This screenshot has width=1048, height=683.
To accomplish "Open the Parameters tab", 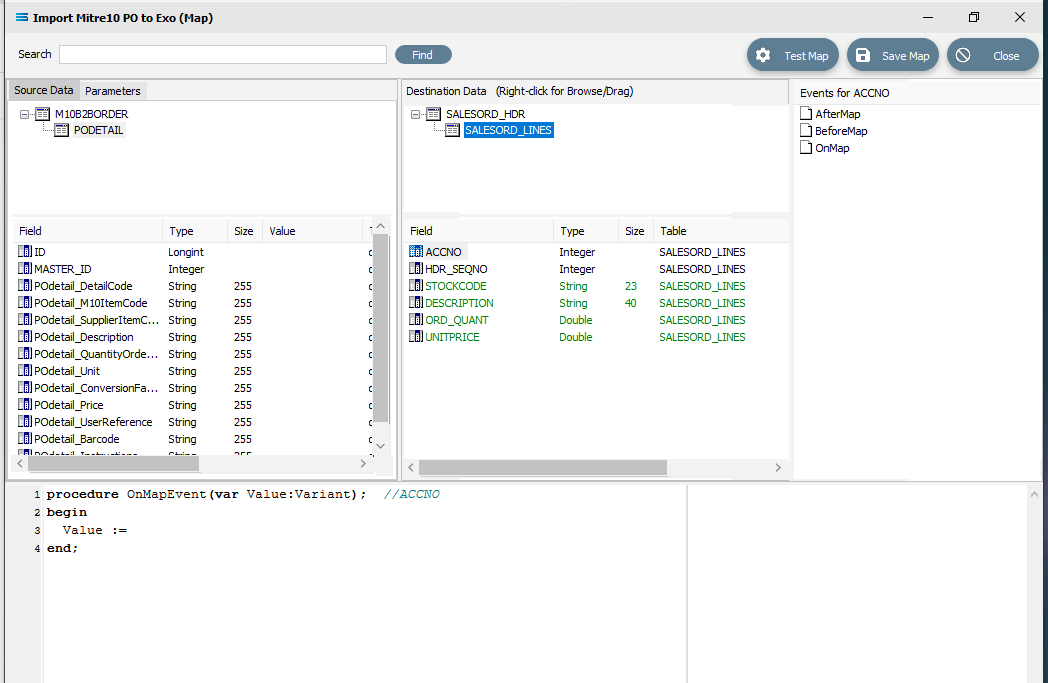I will (x=112, y=91).
